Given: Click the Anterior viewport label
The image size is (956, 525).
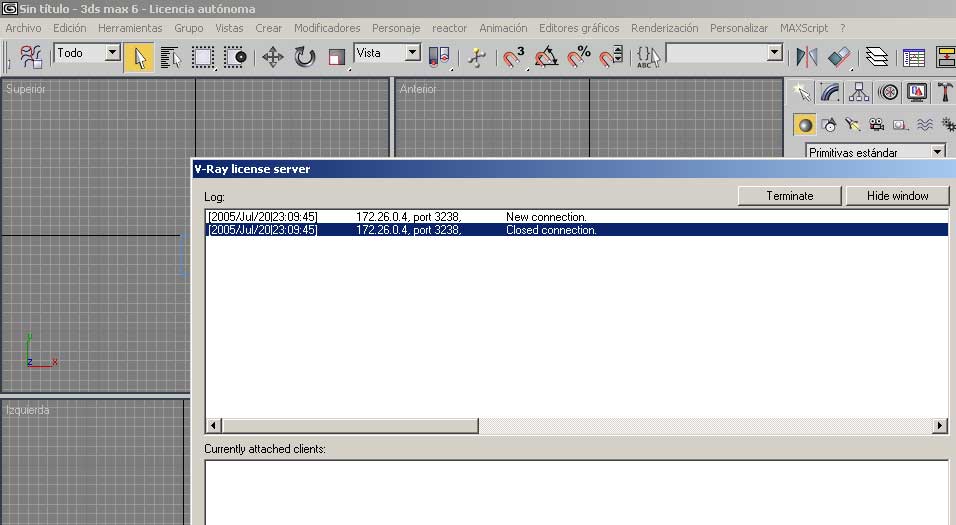Looking at the screenshot, I should pos(418,89).
